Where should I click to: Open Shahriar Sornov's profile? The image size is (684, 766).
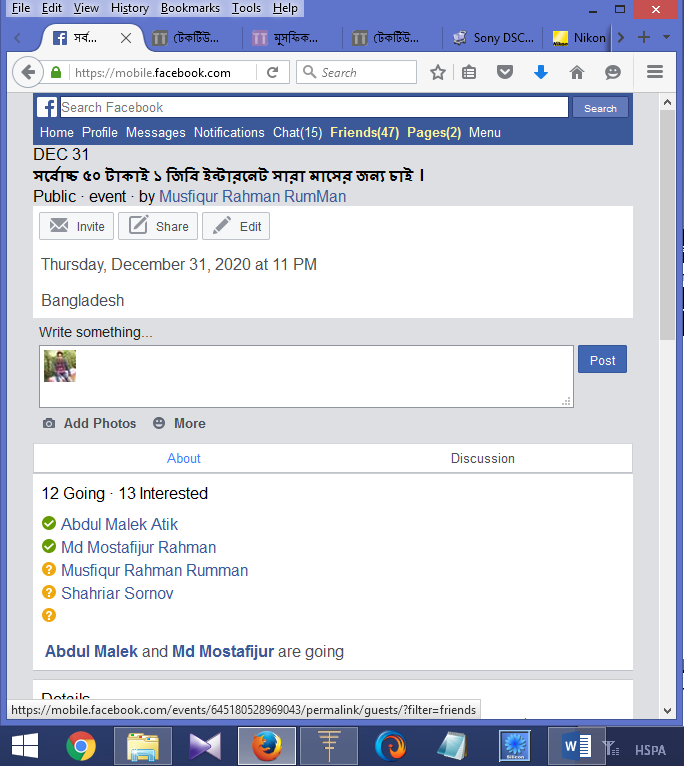[x=117, y=593]
